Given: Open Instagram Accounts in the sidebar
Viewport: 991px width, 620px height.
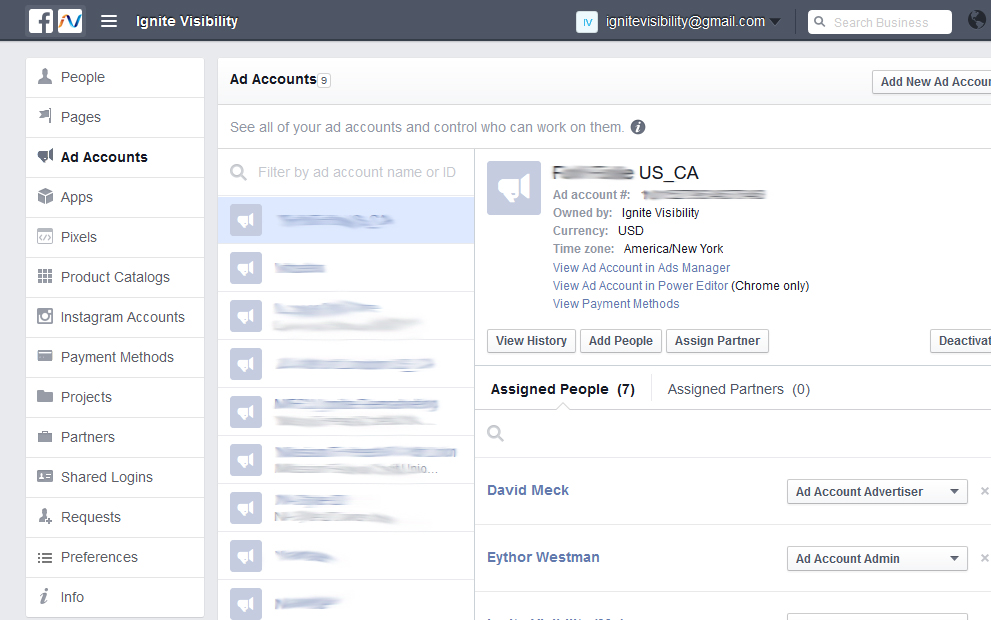Looking at the screenshot, I should 115,317.
